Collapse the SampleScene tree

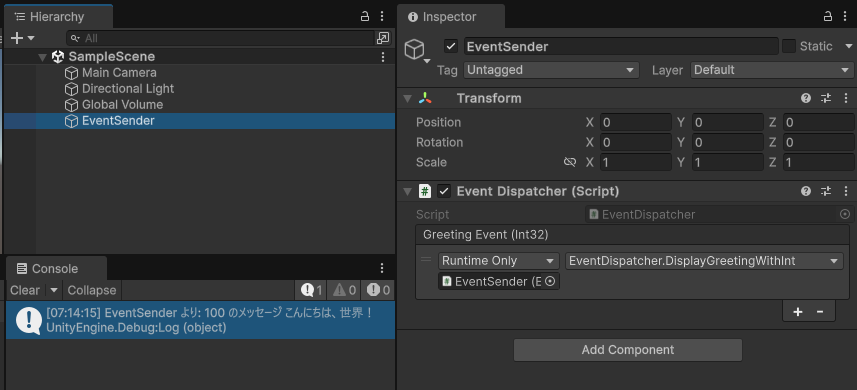(x=42, y=57)
